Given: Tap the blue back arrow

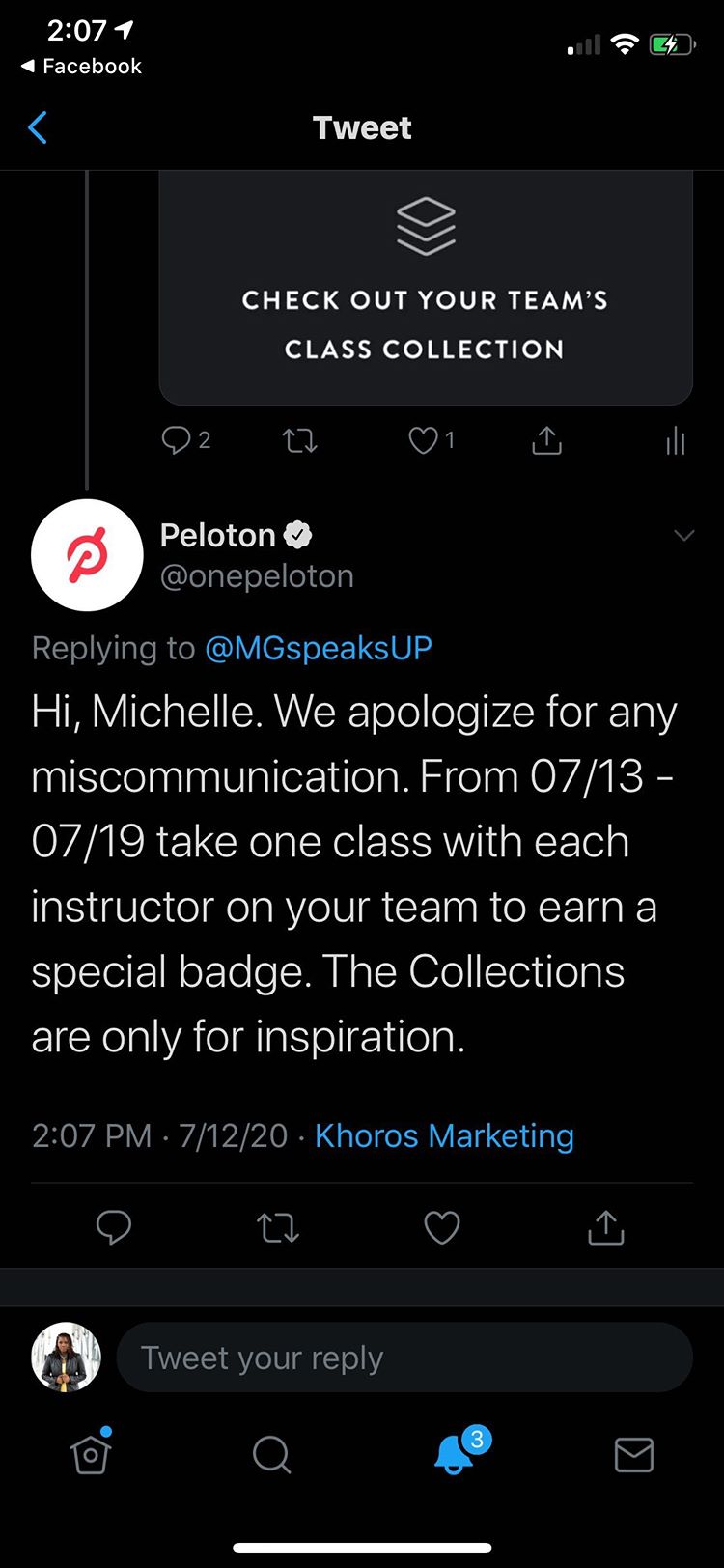Looking at the screenshot, I should 38,127.
